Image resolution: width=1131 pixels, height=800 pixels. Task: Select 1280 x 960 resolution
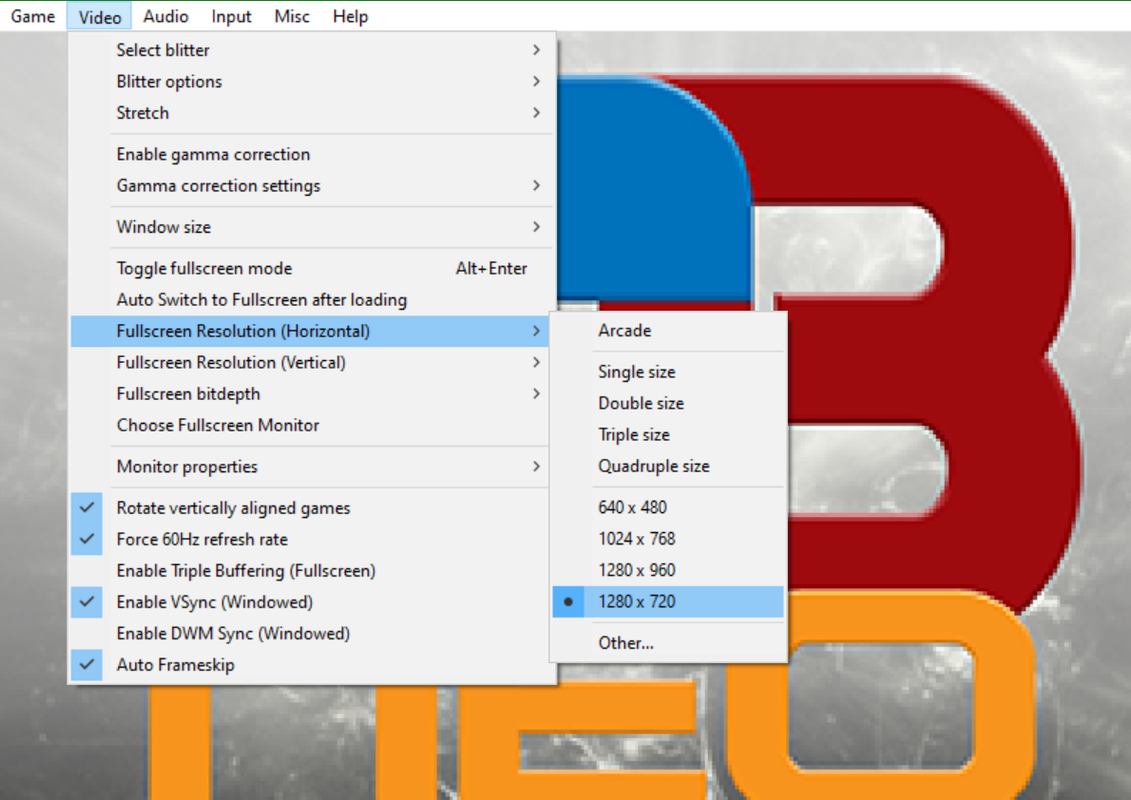[x=668, y=571]
